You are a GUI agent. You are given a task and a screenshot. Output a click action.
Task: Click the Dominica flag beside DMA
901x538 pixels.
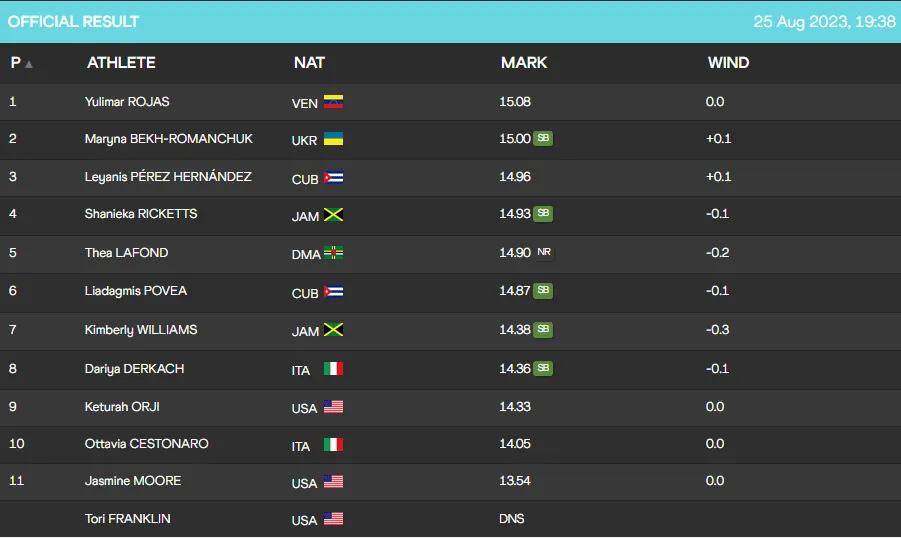click(333, 254)
